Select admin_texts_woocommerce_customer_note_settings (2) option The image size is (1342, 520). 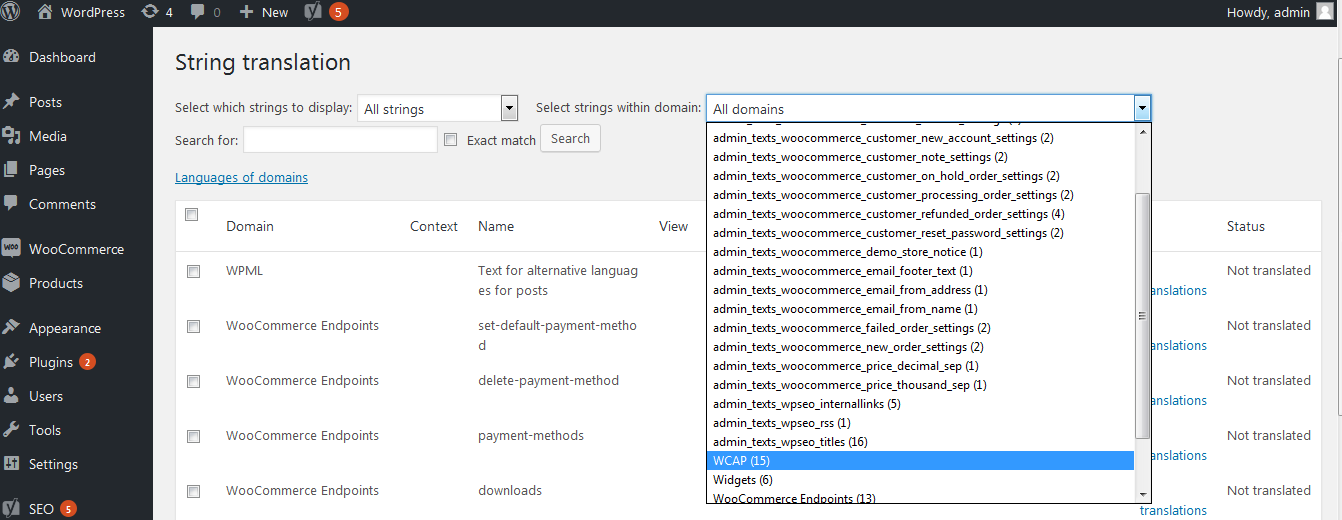coord(920,156)
